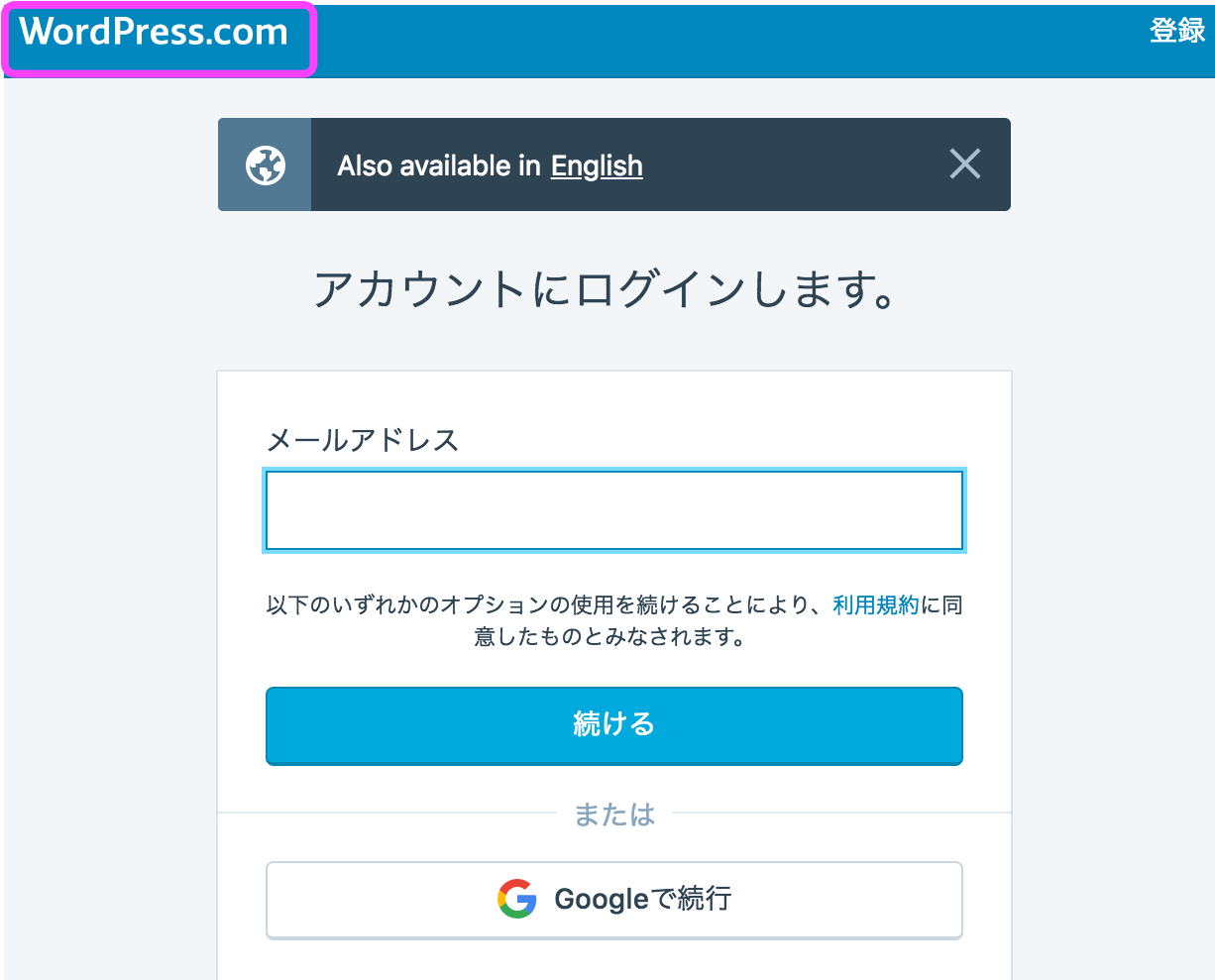Click the Google G logo icon
1215x980 pixels.
pyautogui.click(x=516, y=899)
